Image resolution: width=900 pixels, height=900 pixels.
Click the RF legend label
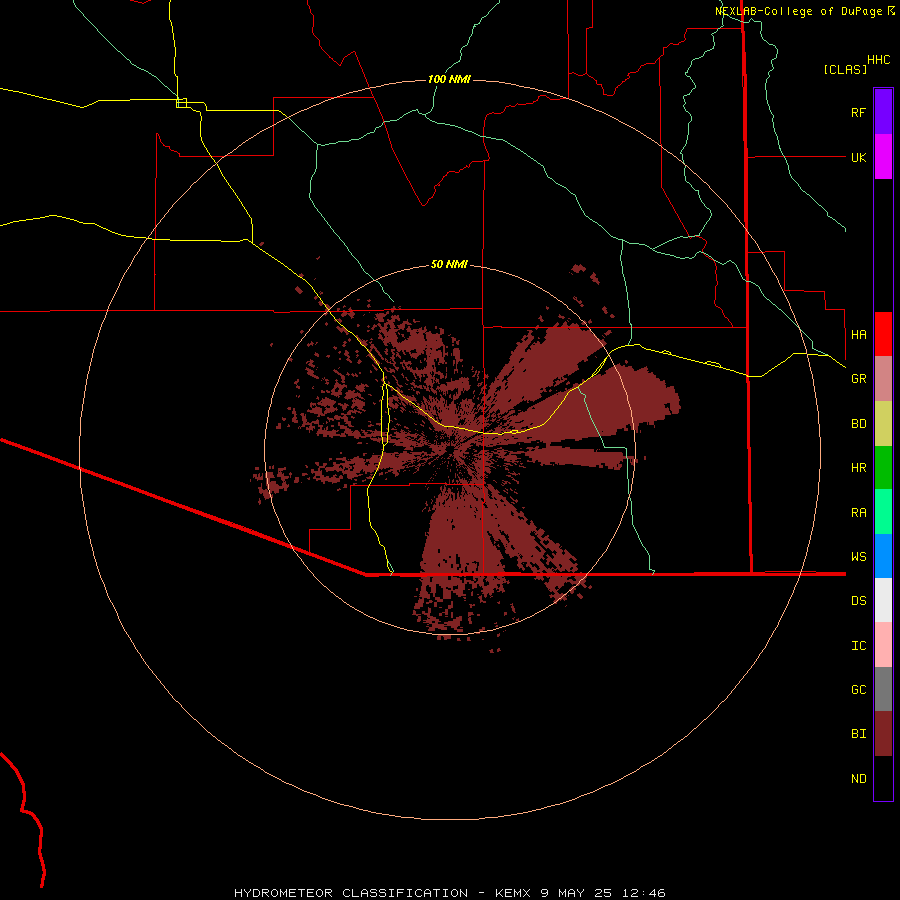858,112
